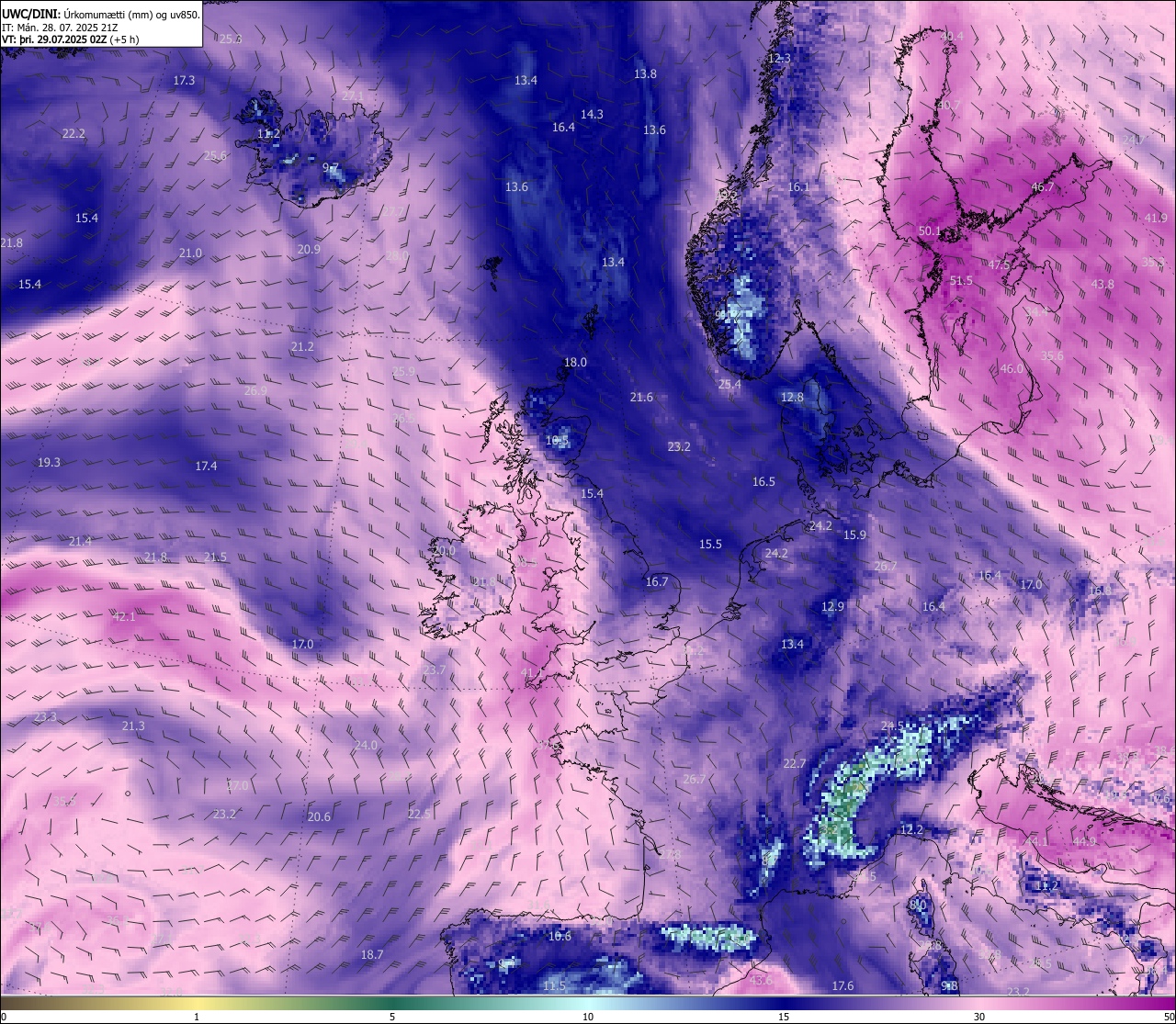Click the legend tick label 5

(392, 1017)
